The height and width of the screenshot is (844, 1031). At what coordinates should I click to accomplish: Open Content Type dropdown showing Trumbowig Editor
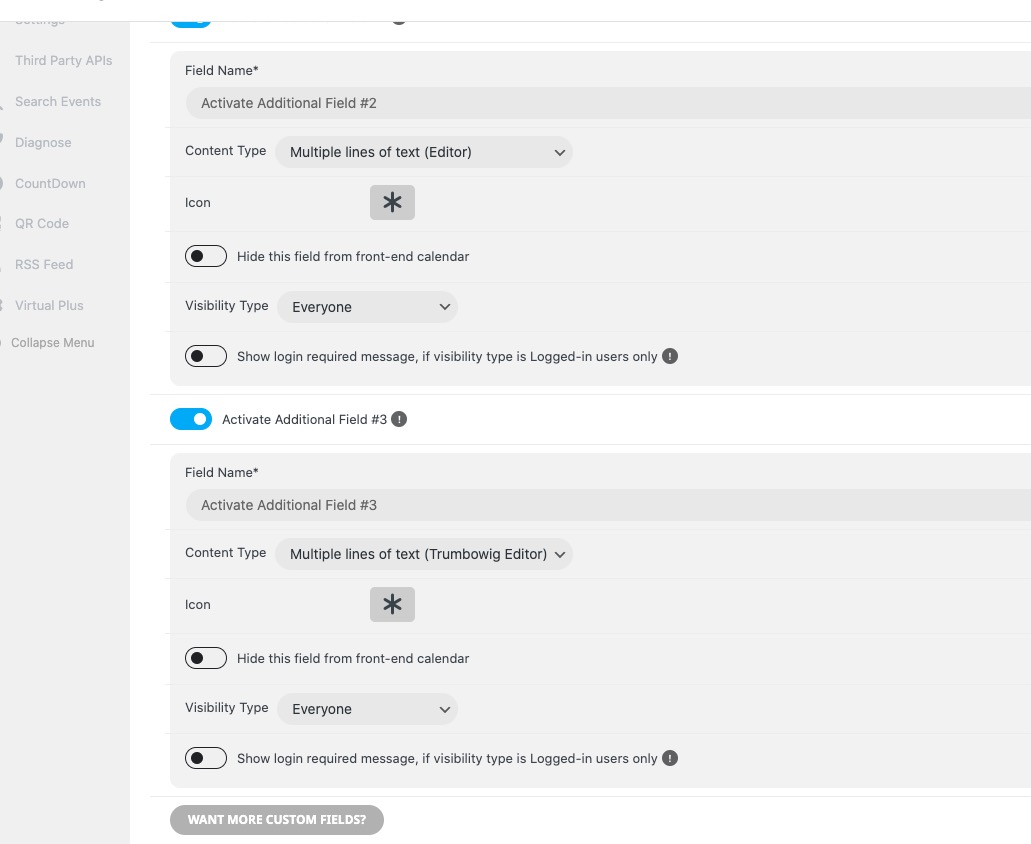point(424,554)
